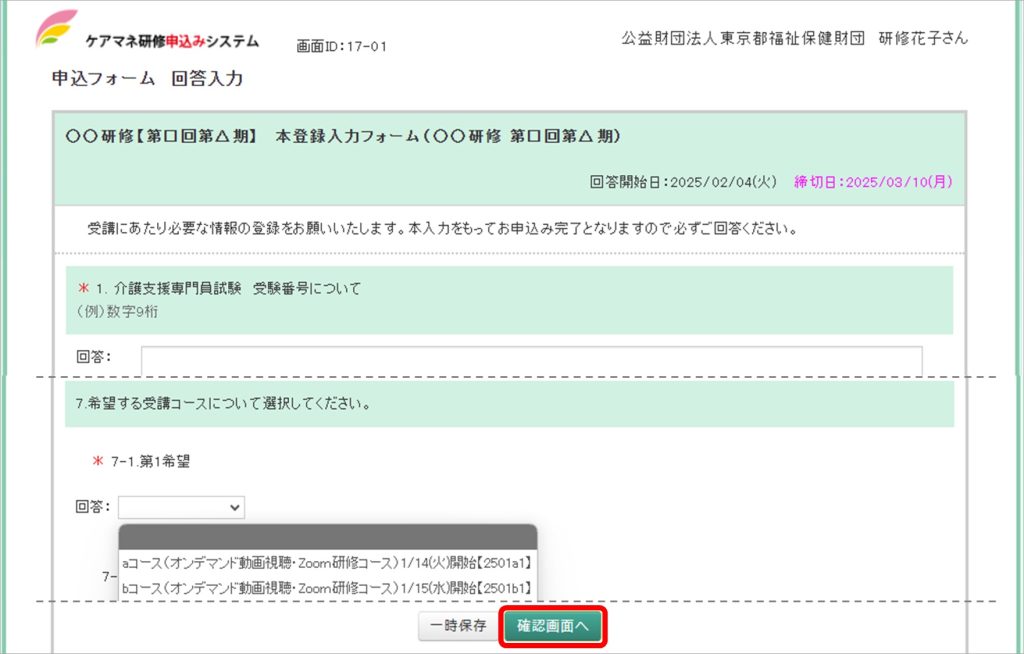Click the 回答開始日 2025/02/04 text
The image size is (1024, 654).
(x=683, y=182)
